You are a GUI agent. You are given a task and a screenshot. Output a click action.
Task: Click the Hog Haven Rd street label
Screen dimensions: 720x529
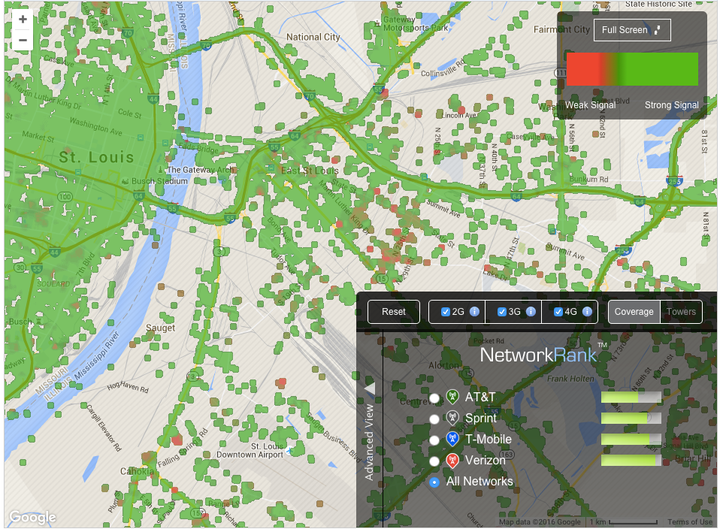coord(128,388)
